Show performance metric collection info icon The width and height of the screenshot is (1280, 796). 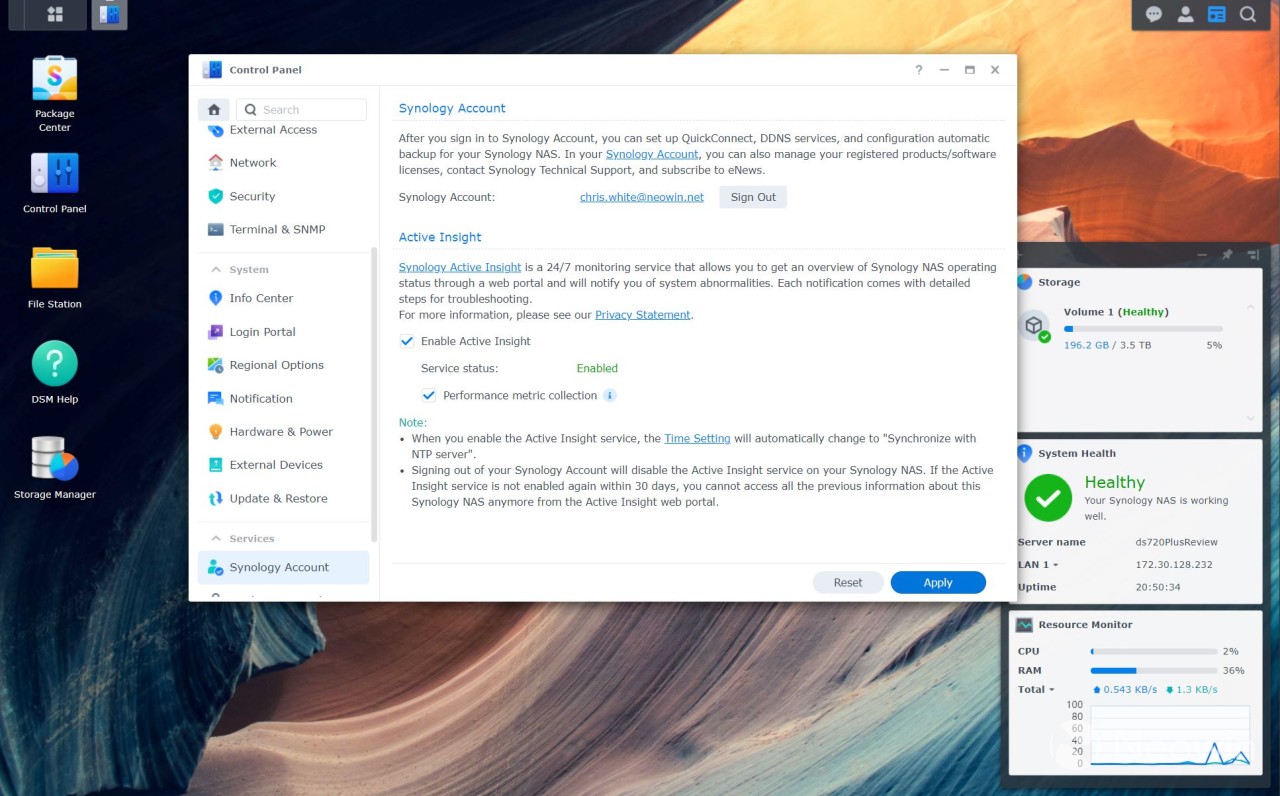tap(610, 395)
